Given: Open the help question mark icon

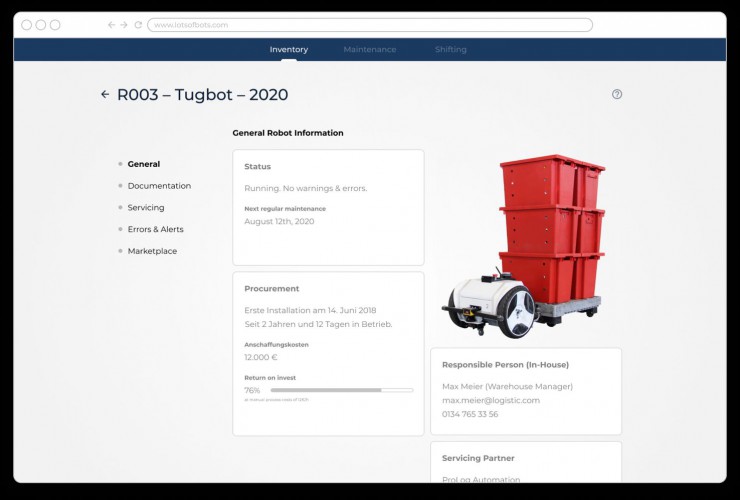Looking at the screenshot, I should click(617, 94).
